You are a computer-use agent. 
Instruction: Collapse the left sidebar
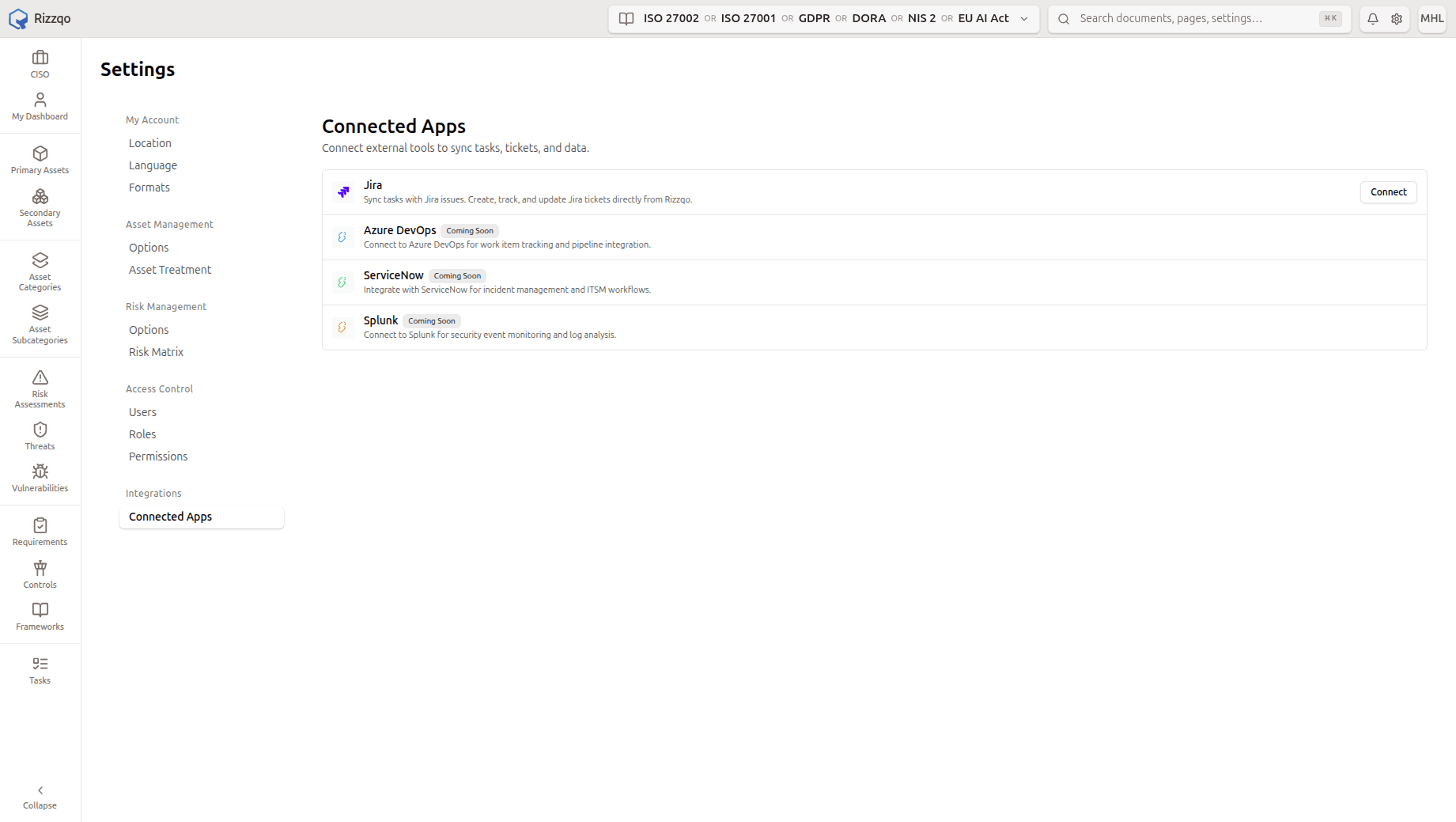[40, 797]
